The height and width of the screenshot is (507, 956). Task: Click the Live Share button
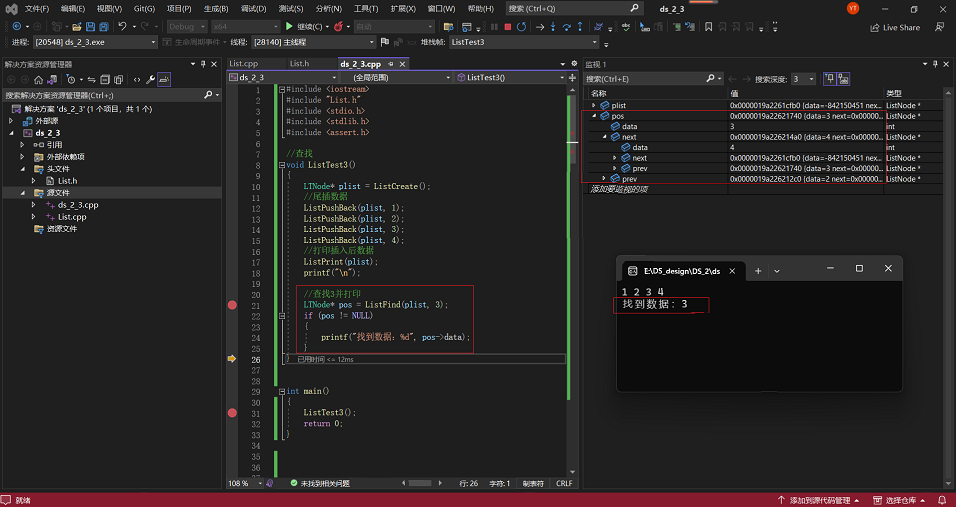895,27
